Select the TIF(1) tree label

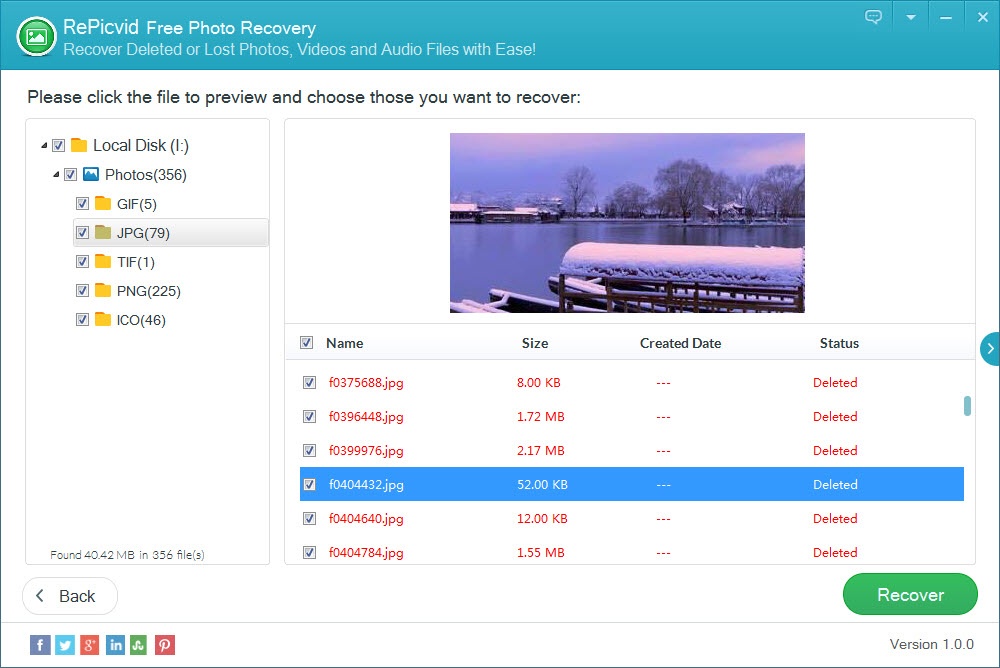pos(136,262)
